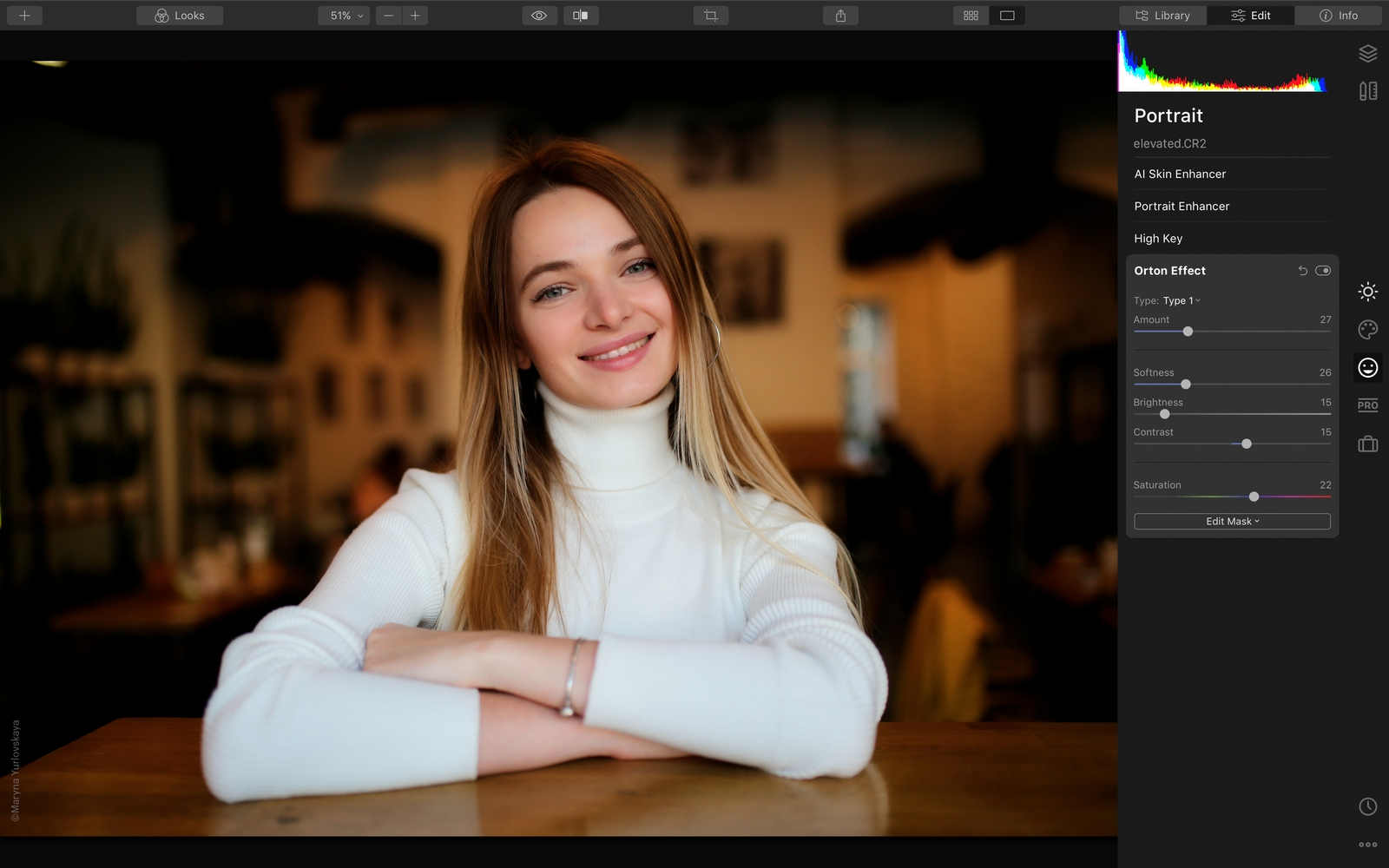Screen dimensions: 1389x868
Task: Toggle before/after compare view
Action: 581,16
